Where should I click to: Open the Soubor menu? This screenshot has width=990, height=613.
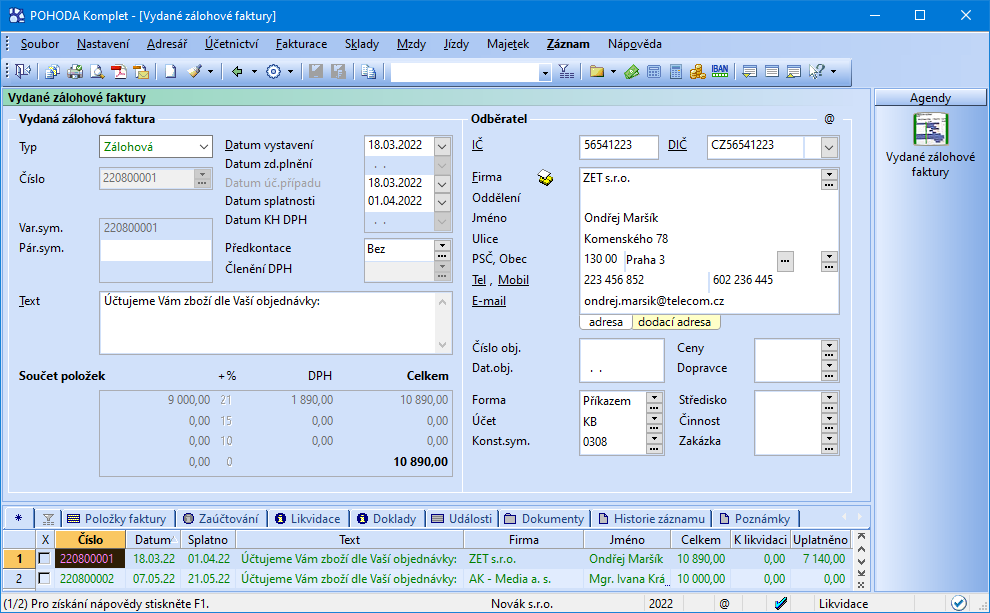pos(40,44)
